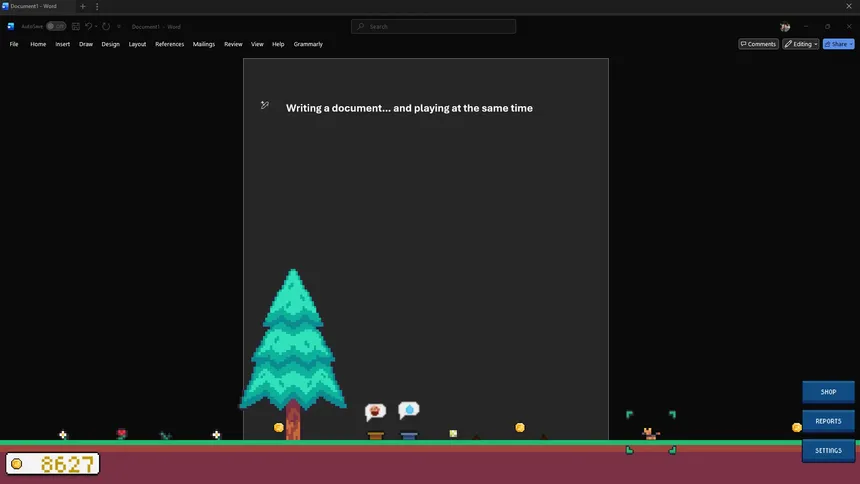Screen dimensions: 860x484
Task: Open the game SHOP button
Action: click(828, 392)
